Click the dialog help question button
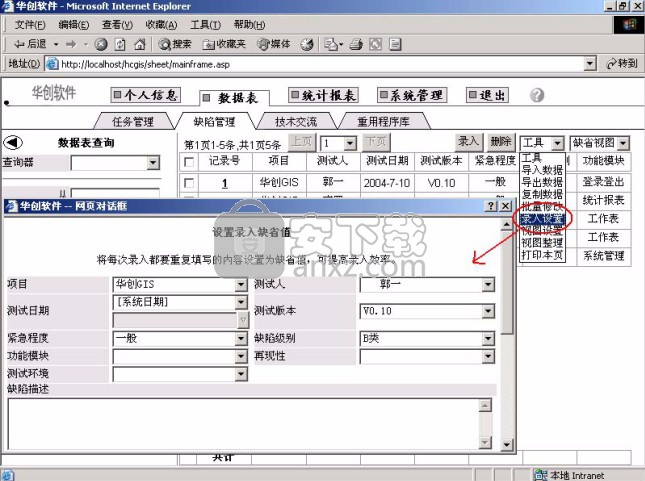 tap(491, 206)
